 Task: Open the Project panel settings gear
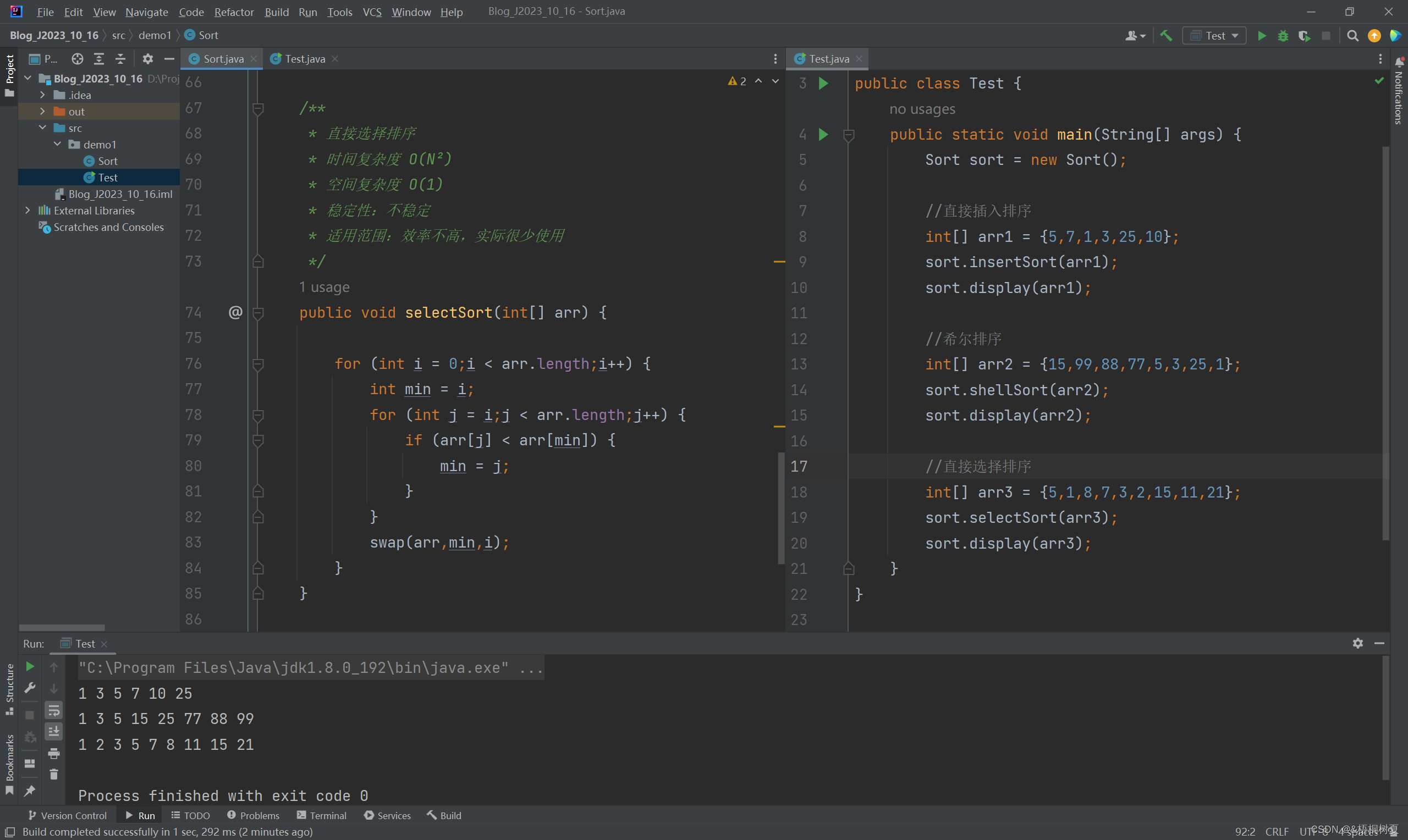pos(148,59)
